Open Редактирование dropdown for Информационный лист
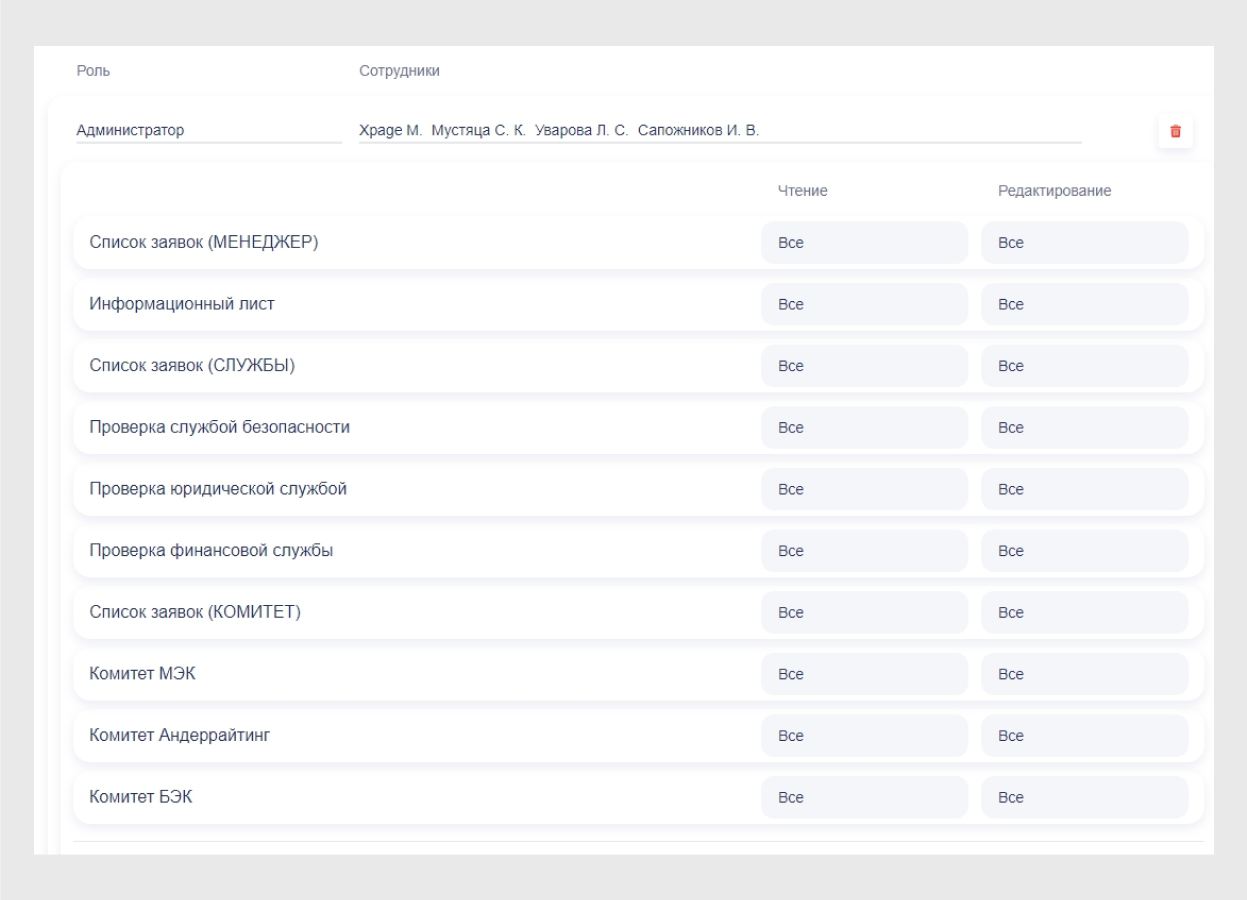The height and width of the screenshot is (900, 1247). click(x=1084, y=305)
